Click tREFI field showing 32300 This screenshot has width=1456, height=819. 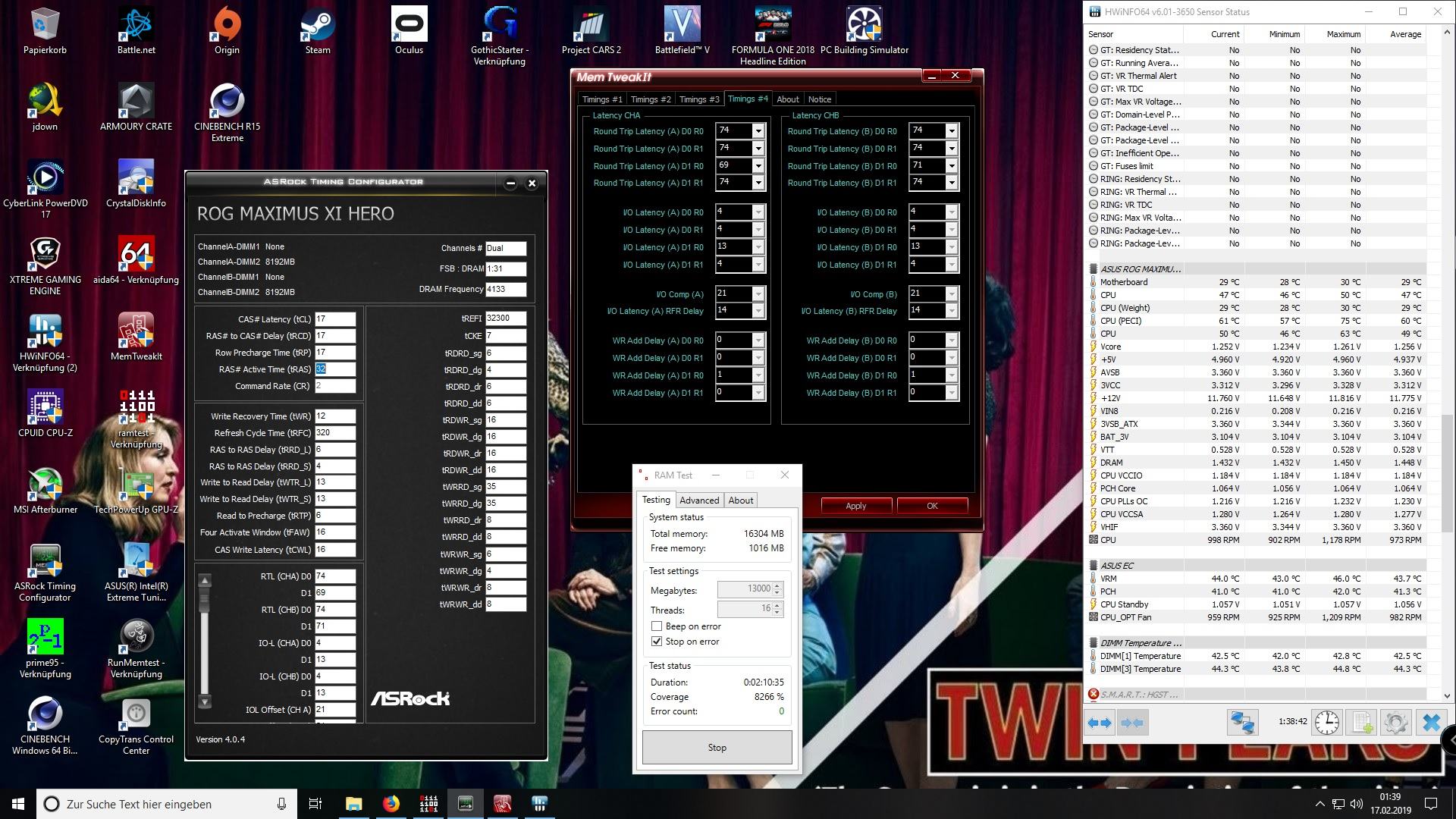pyautogui.click(x=506, y=318)
